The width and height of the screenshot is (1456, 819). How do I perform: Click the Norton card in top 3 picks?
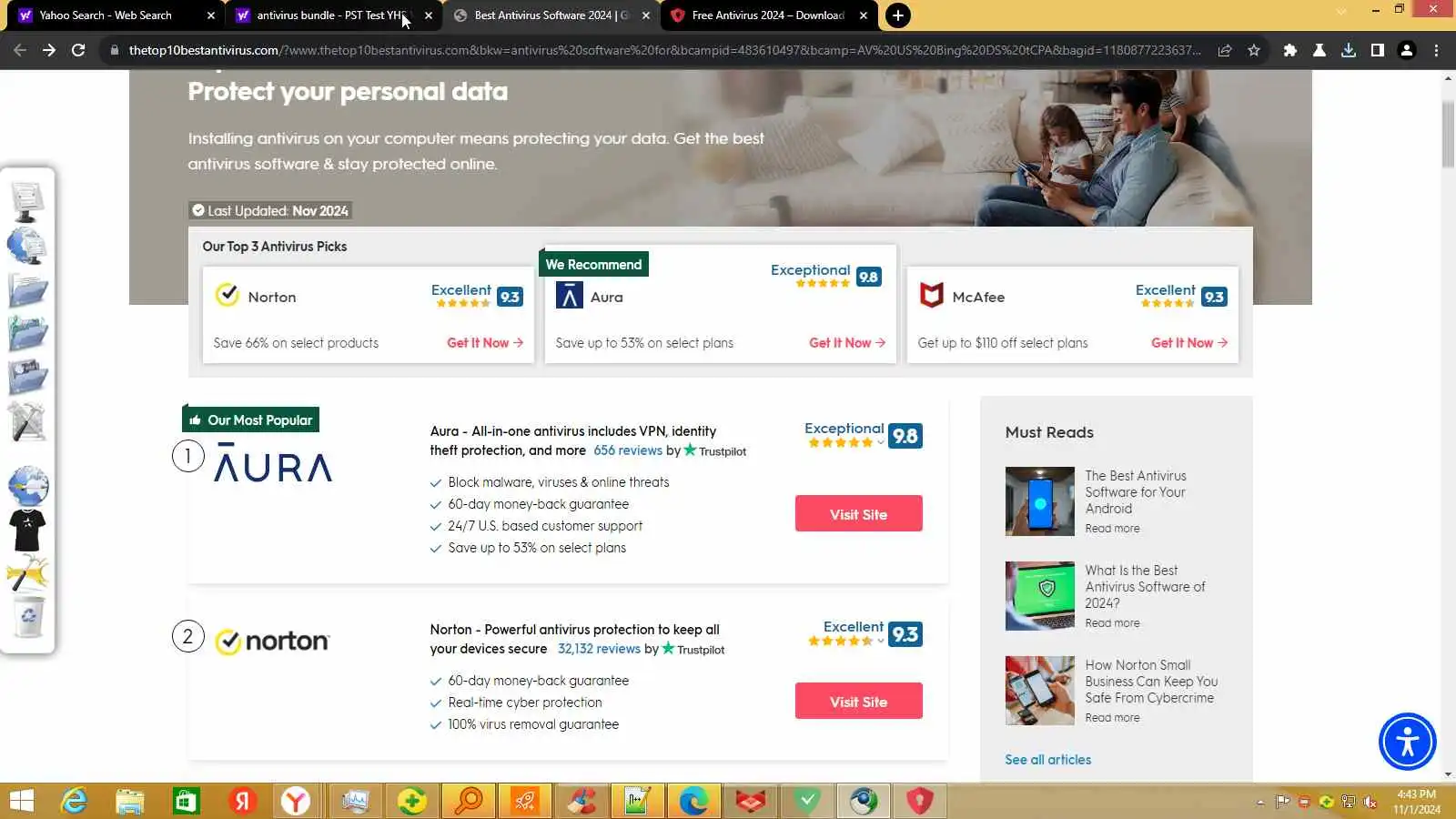(x=368, y=315)
